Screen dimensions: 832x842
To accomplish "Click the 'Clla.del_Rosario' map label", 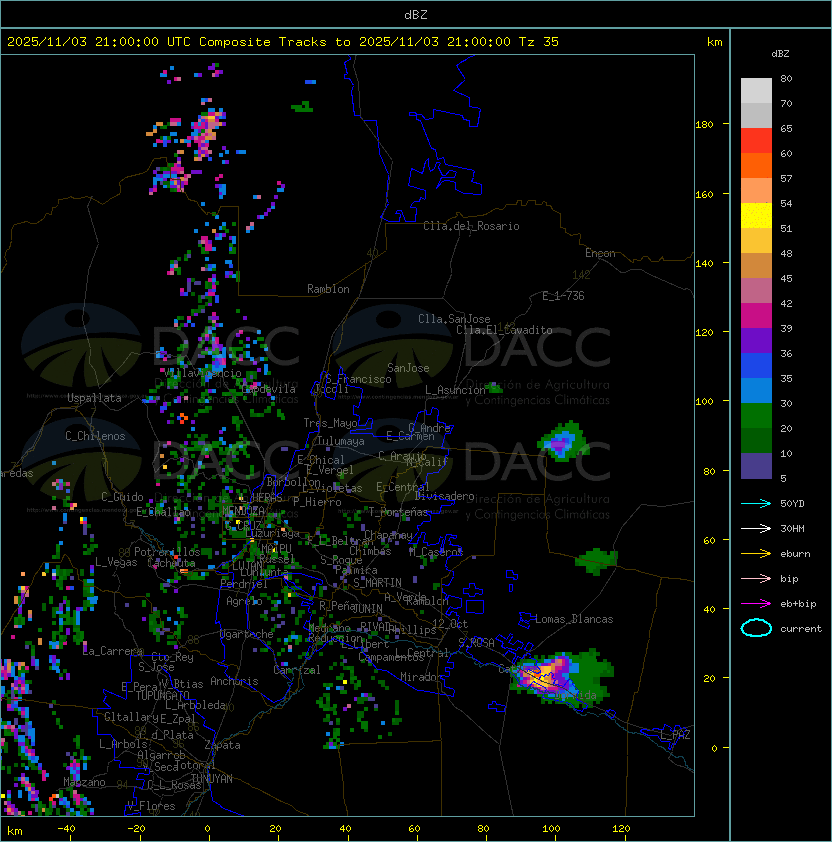I will coord(471,226).
